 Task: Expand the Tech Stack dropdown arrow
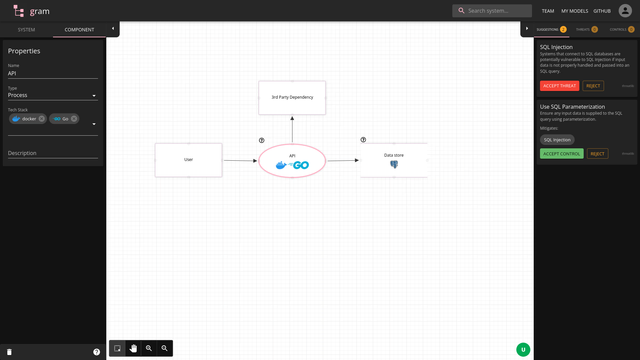pyautogui.click(x=94, y=124)
